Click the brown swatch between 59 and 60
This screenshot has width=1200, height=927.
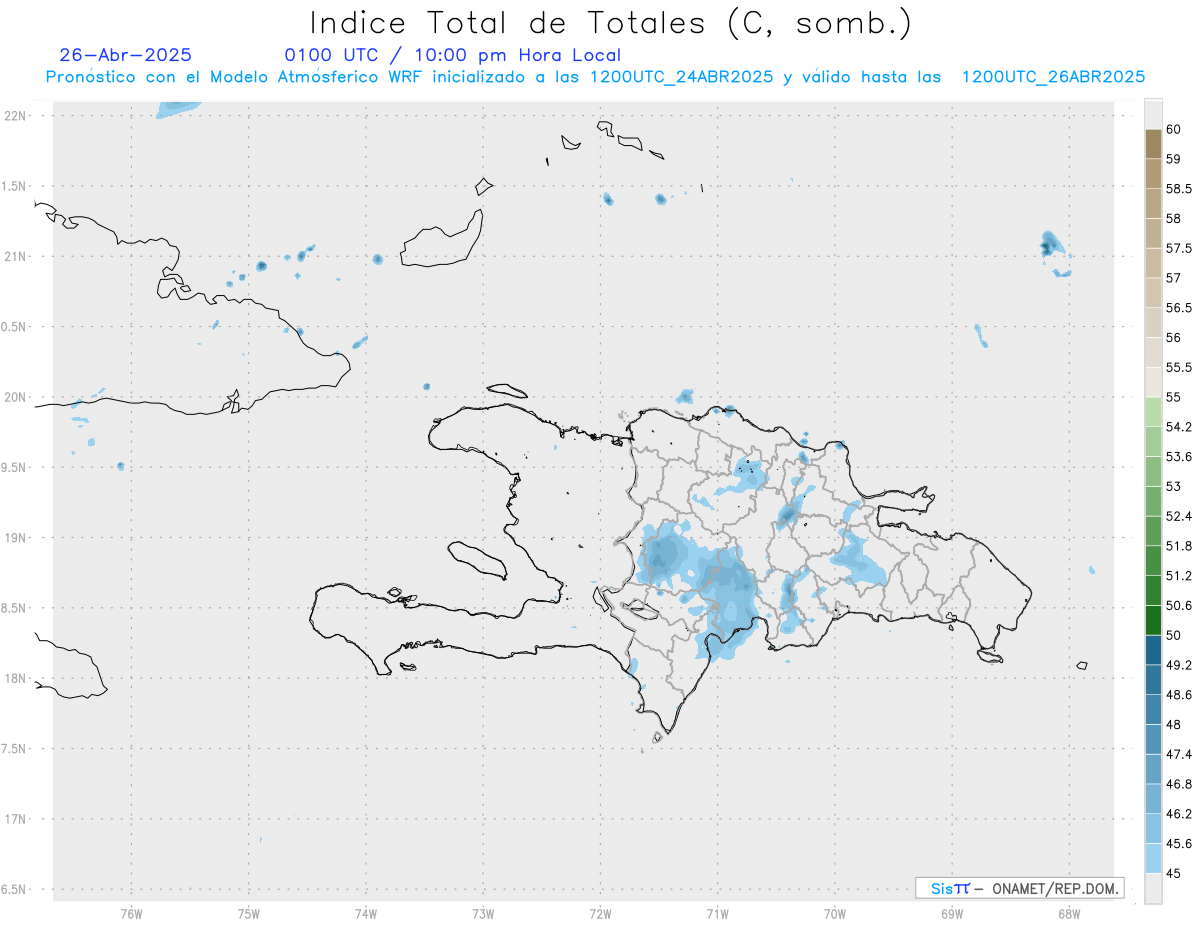click(x=1153, y=144)
